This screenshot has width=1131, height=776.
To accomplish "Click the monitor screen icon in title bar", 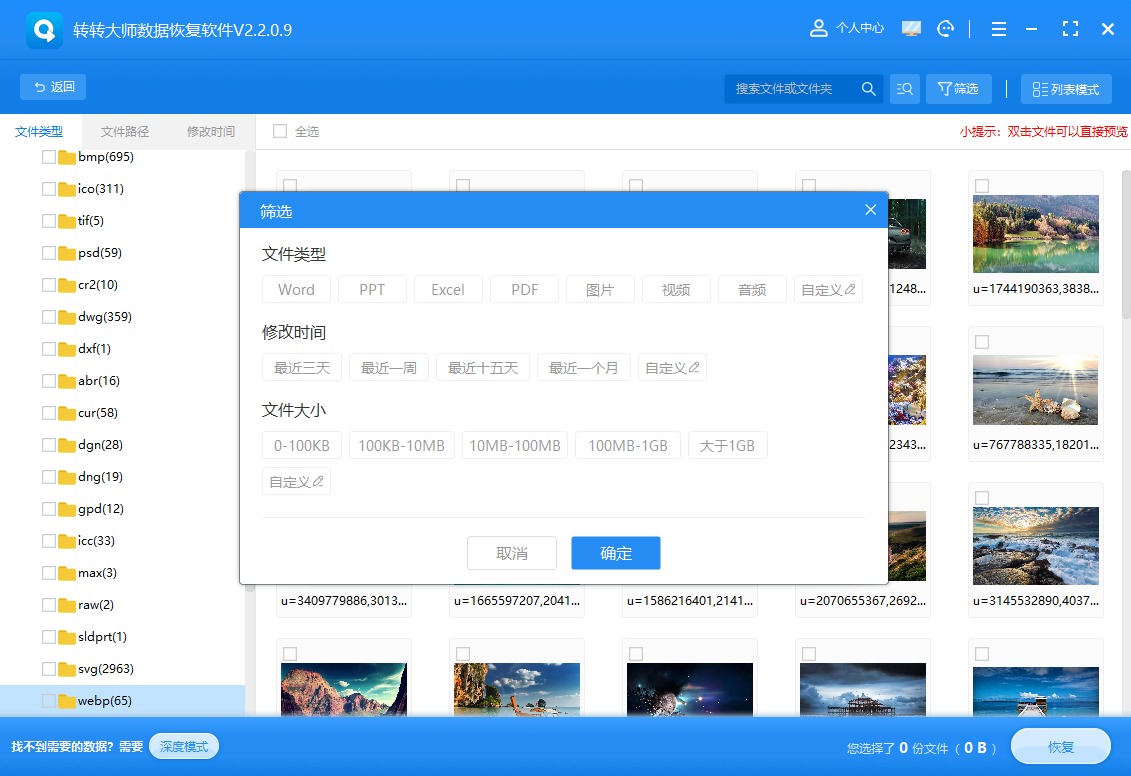I will 910,28.
